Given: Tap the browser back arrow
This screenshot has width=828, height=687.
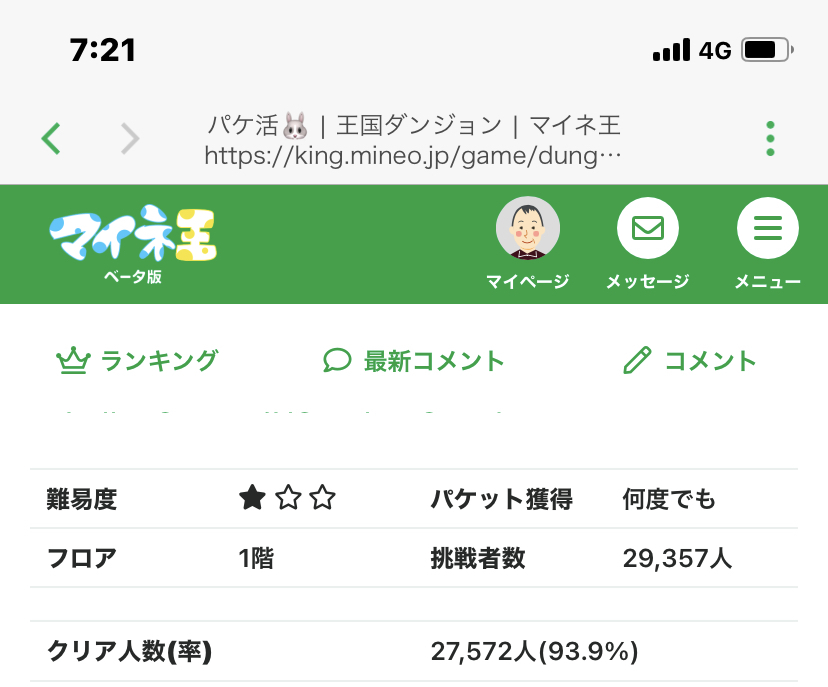Looking at the screenshot, I should (x=52, y=138).
